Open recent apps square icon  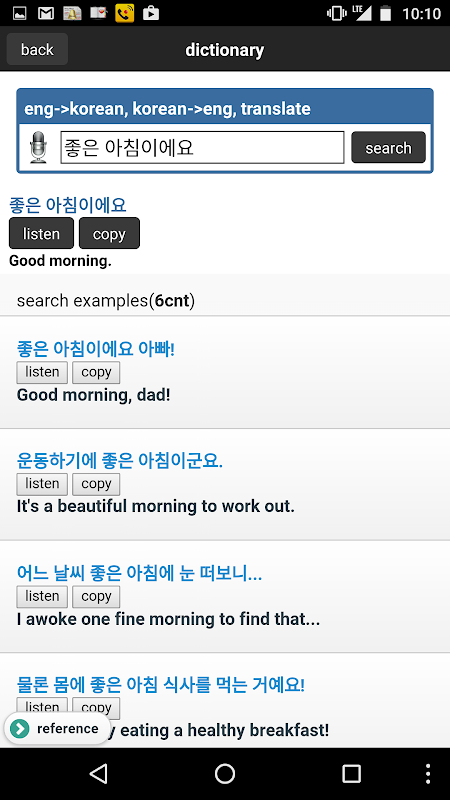click(x=351, y=773)
